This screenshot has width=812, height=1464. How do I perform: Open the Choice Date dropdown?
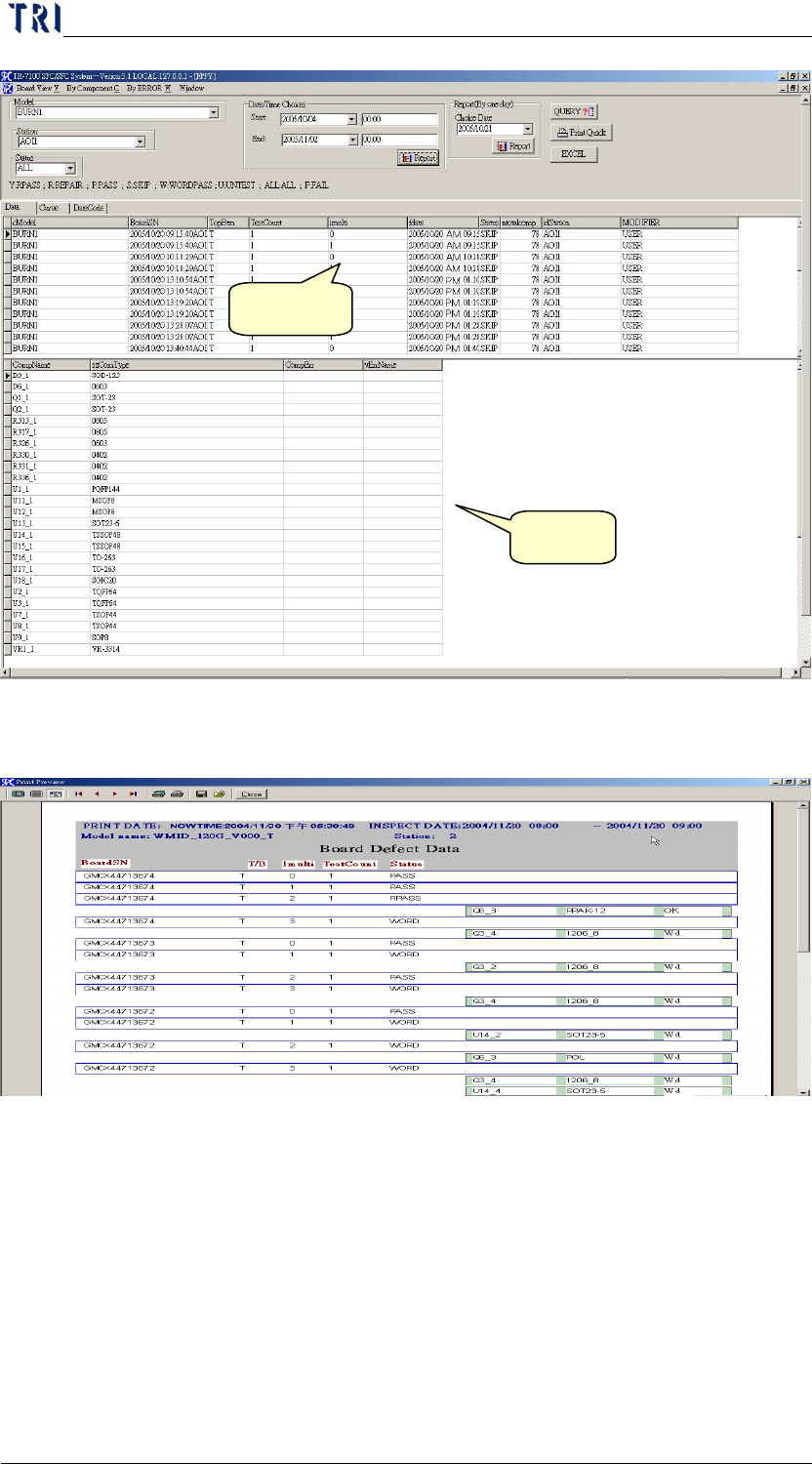click(x=527, y=128)
